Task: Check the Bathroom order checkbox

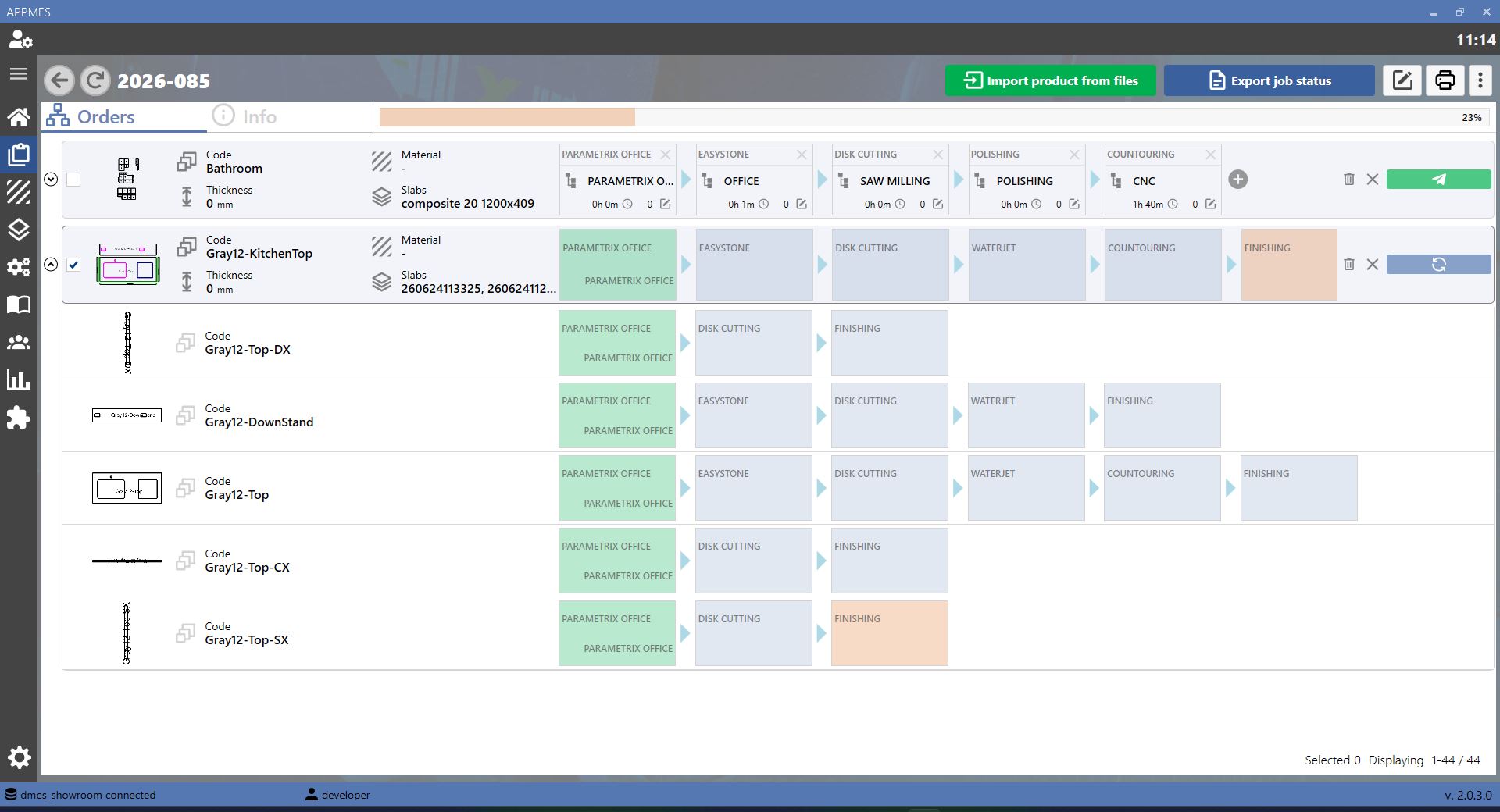Action: coord(73,180)
